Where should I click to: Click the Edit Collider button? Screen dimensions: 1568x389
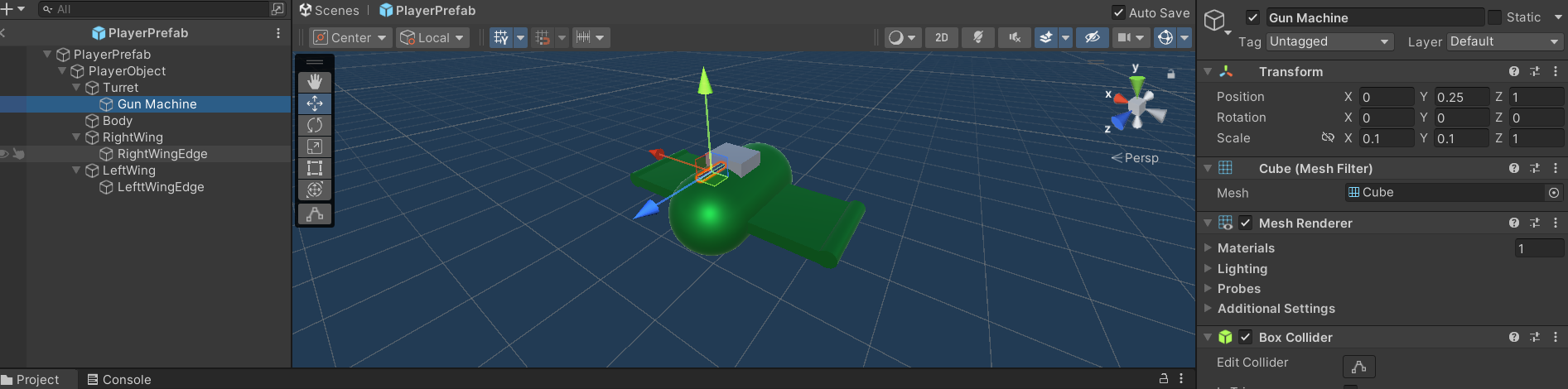pos(1358,366)
